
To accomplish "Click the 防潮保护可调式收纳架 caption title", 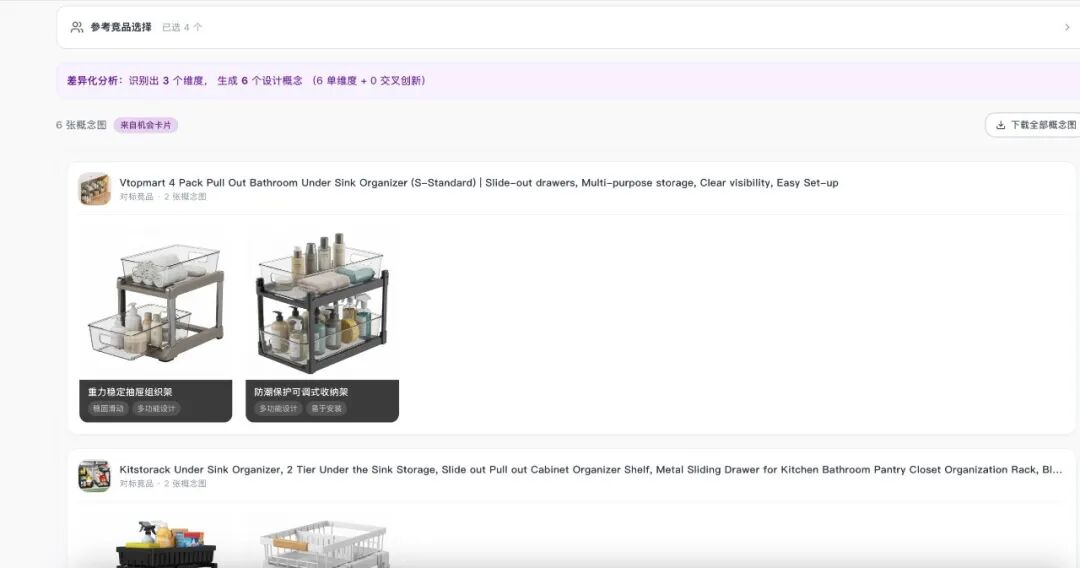I will coord(301,392).
